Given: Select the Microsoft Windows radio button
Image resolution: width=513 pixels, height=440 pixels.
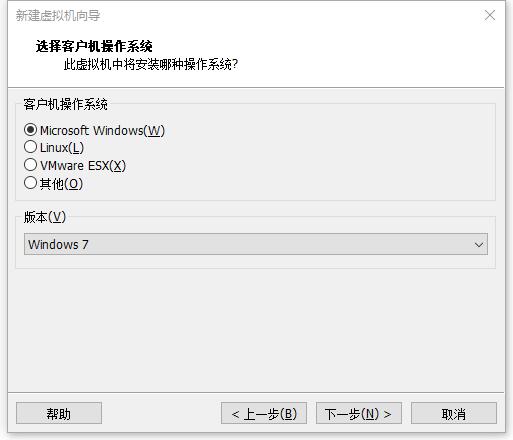Looking at the screenshot, I should tap(30, 130).
